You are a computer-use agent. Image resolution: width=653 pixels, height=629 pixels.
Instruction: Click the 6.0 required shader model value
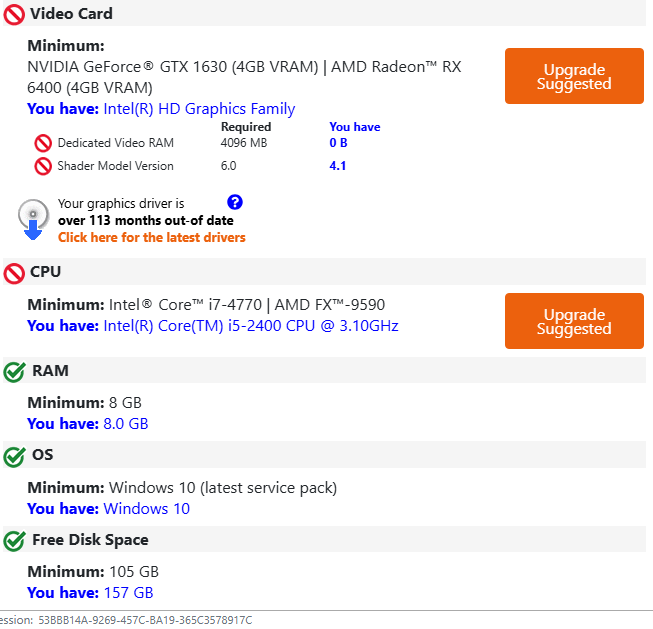[x=228, y=166]
